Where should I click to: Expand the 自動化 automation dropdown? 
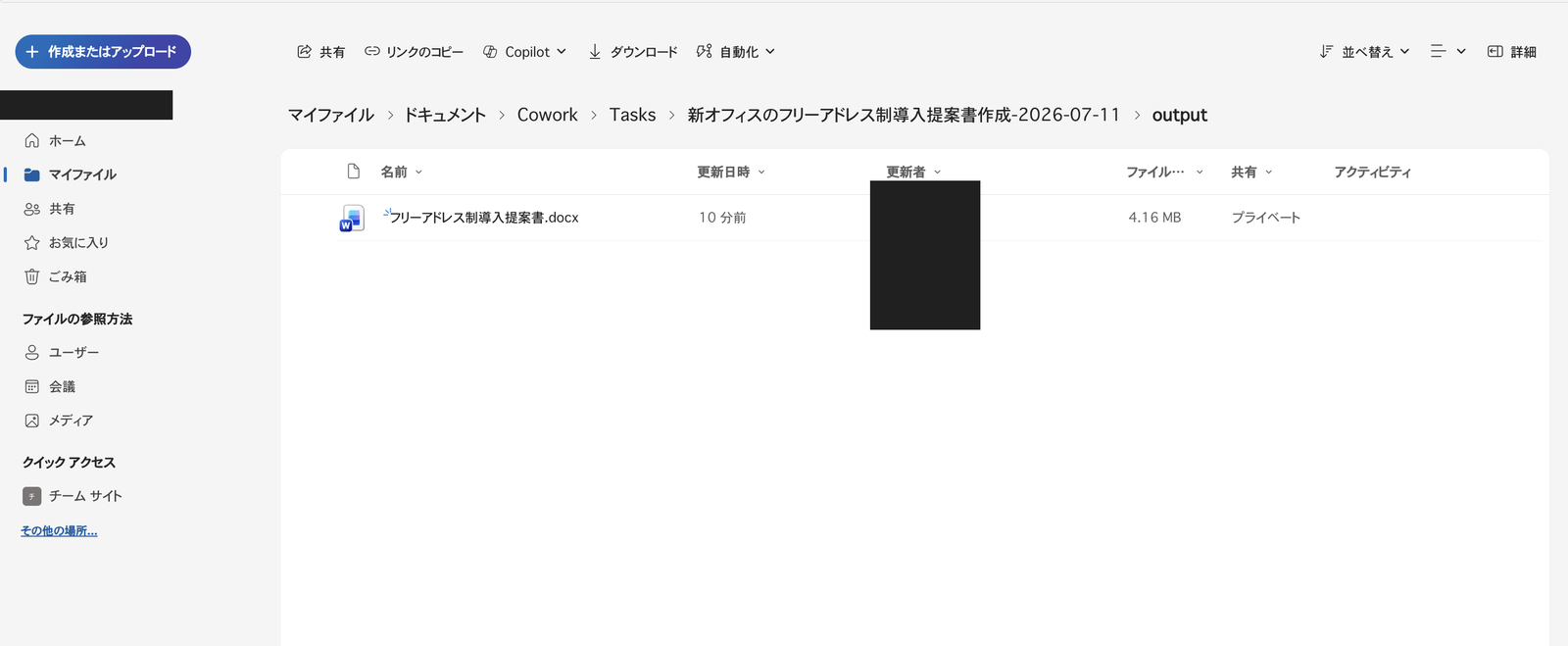tap(735, 52)
